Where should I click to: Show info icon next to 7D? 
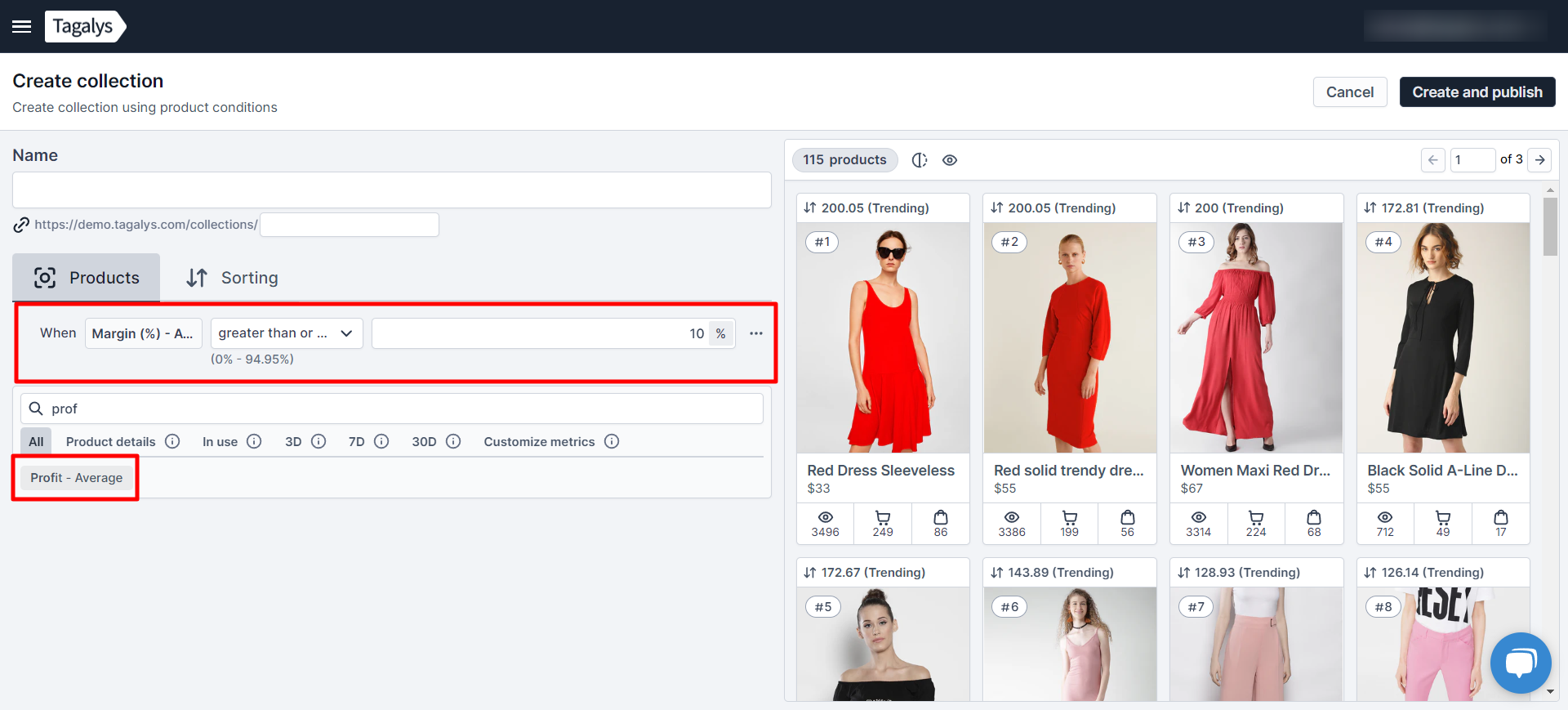(x=381, y=441)
